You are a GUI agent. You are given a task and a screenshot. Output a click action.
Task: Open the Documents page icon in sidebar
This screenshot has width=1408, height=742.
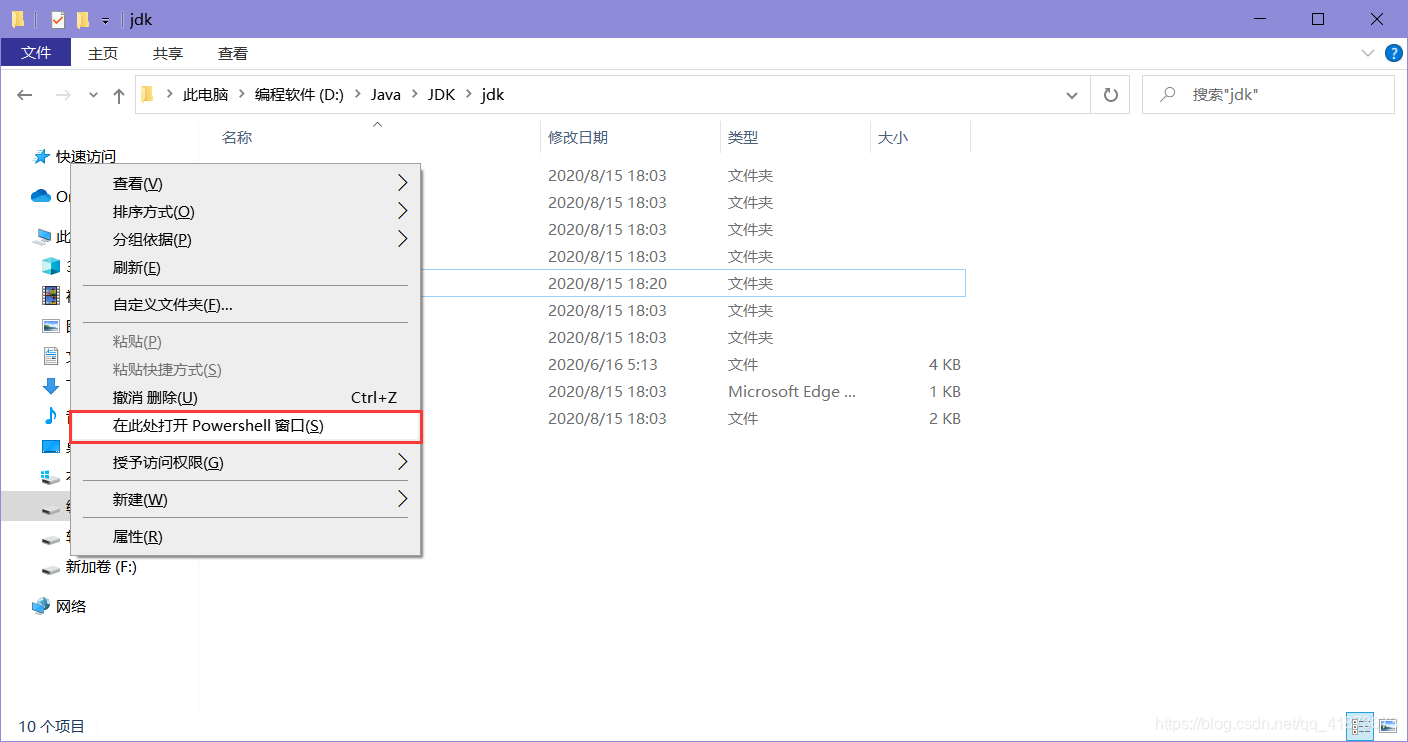50,355
